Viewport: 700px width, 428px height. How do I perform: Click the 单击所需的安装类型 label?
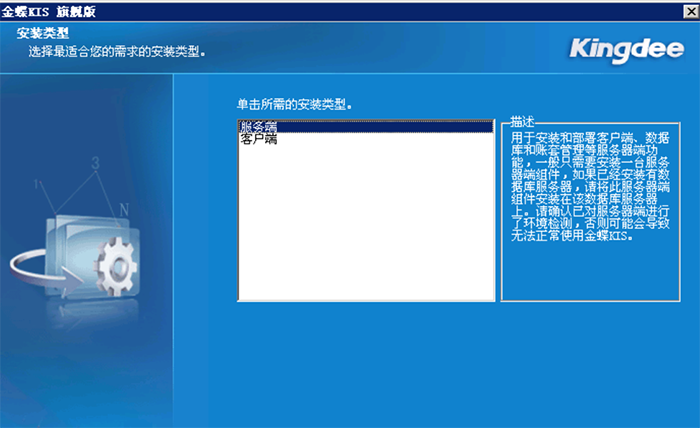(x=294, y=104)
